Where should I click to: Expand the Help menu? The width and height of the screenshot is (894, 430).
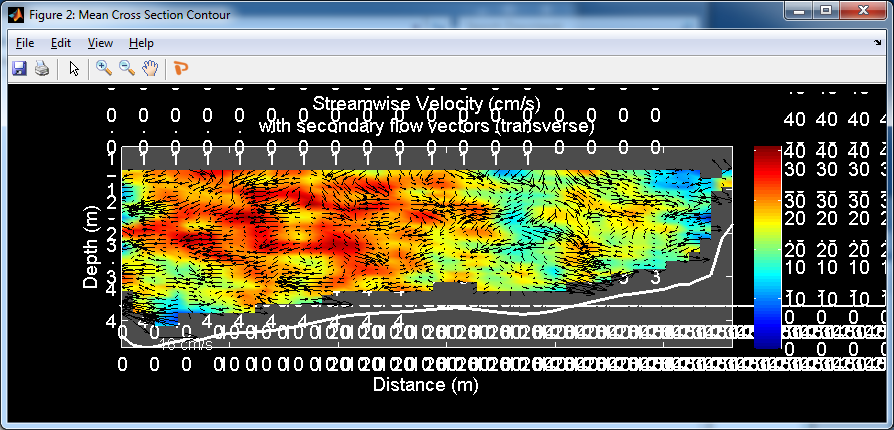point(141,43)
